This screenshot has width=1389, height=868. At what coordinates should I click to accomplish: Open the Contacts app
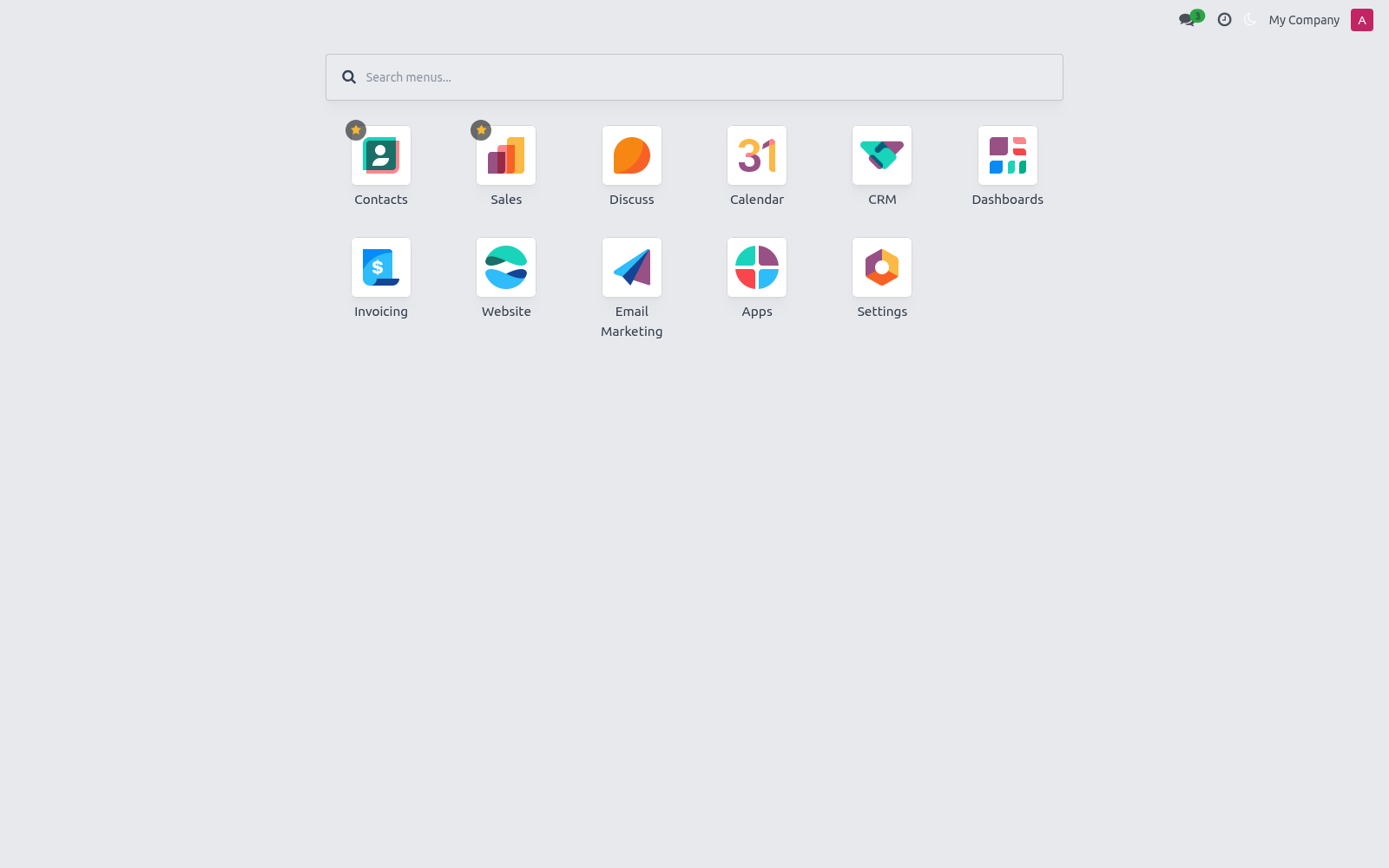pos(381,155)
